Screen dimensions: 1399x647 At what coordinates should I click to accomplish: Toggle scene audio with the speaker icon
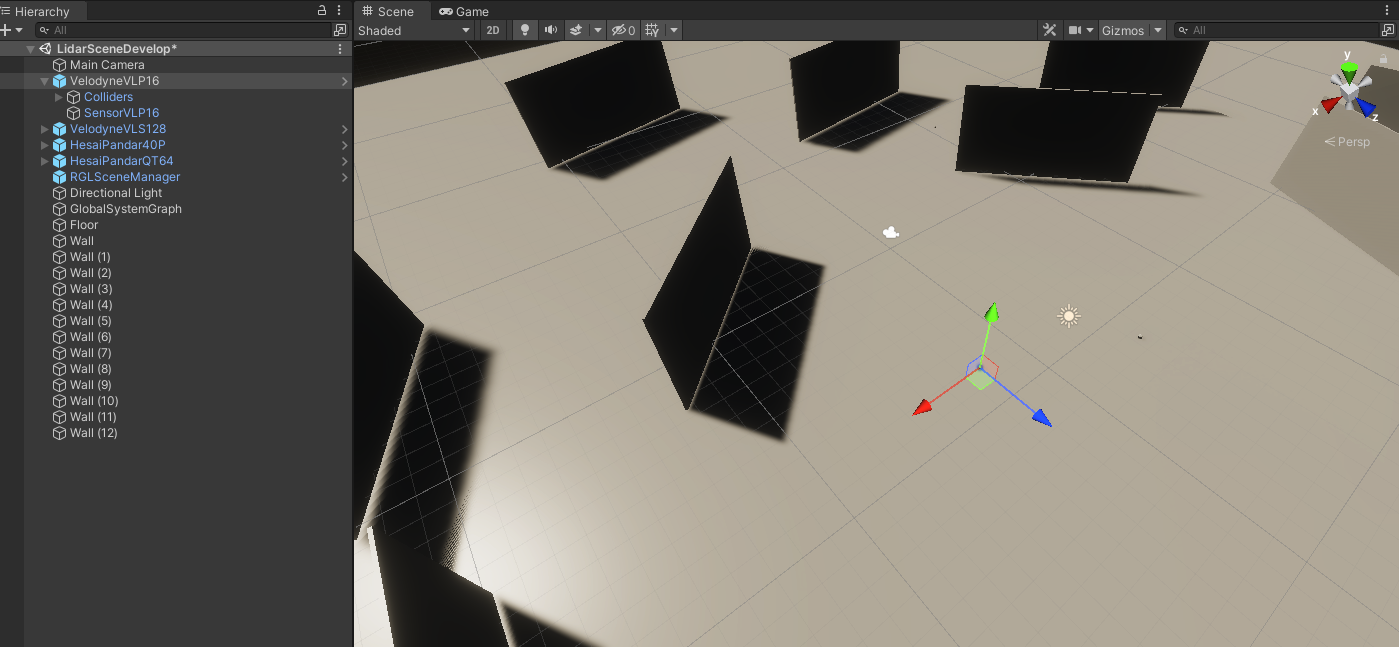tap(550, 30)
